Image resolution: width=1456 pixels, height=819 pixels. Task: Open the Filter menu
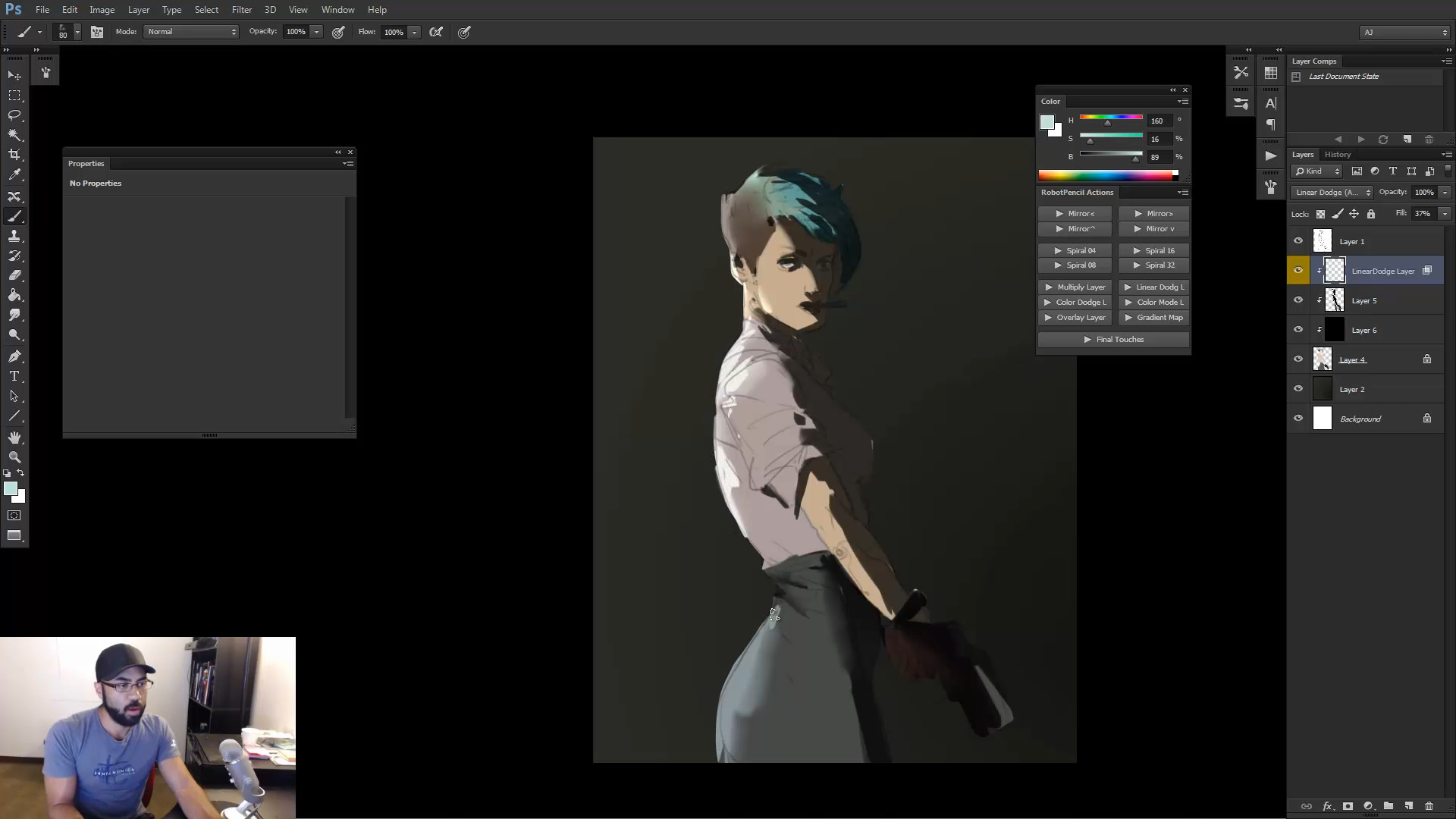pos(242,10)
